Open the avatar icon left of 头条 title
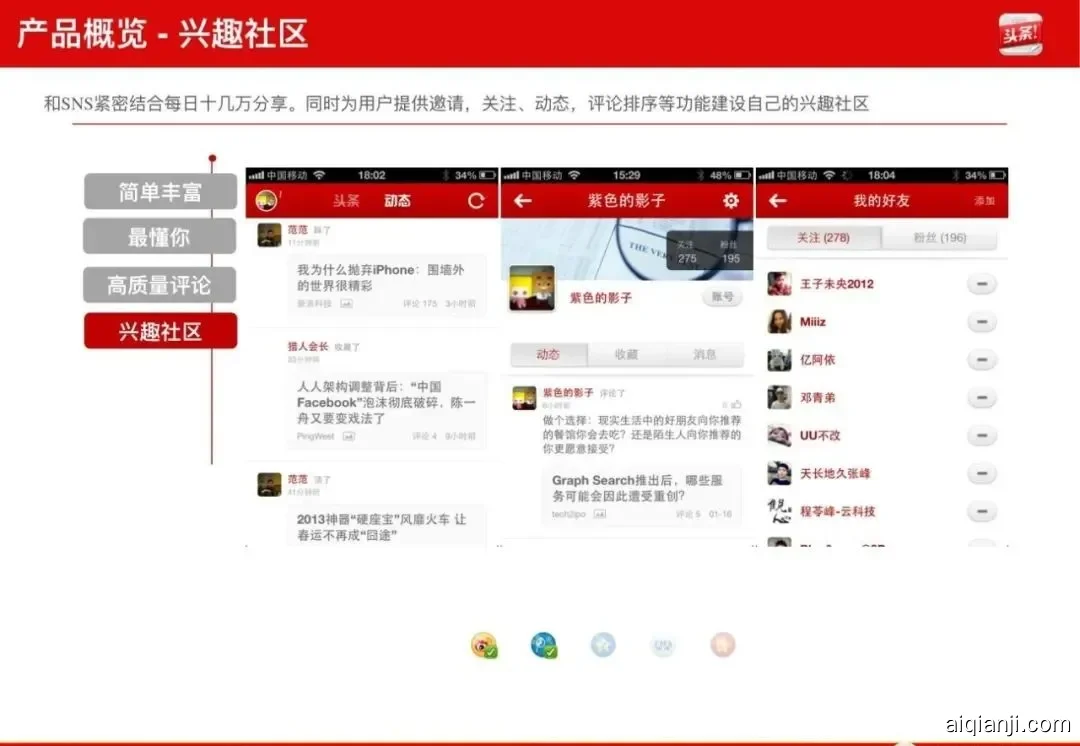This screenshot has width=1080, height=746. (264, 198)
